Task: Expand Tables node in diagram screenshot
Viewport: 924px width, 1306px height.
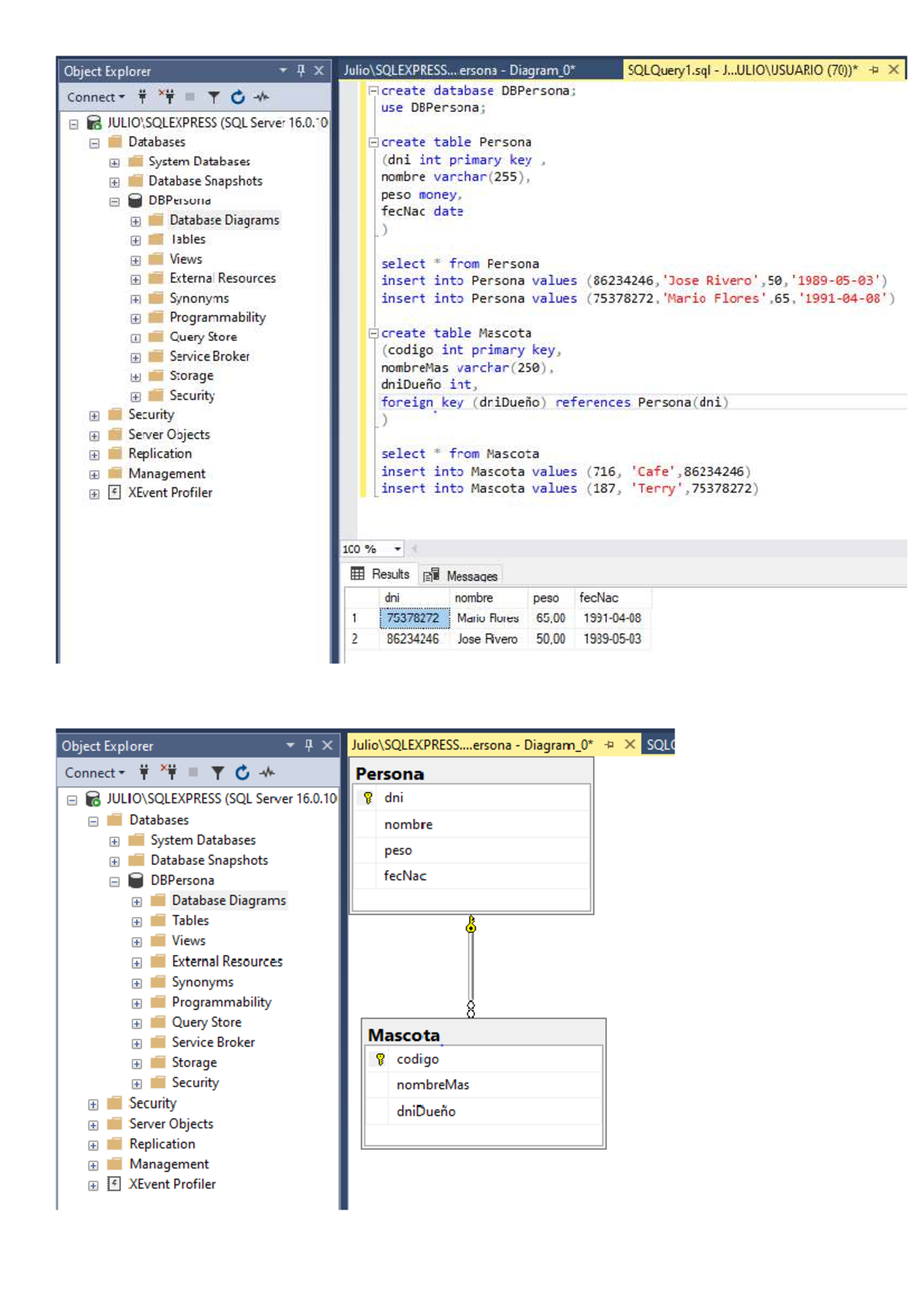Action: [x=136, y=922]
